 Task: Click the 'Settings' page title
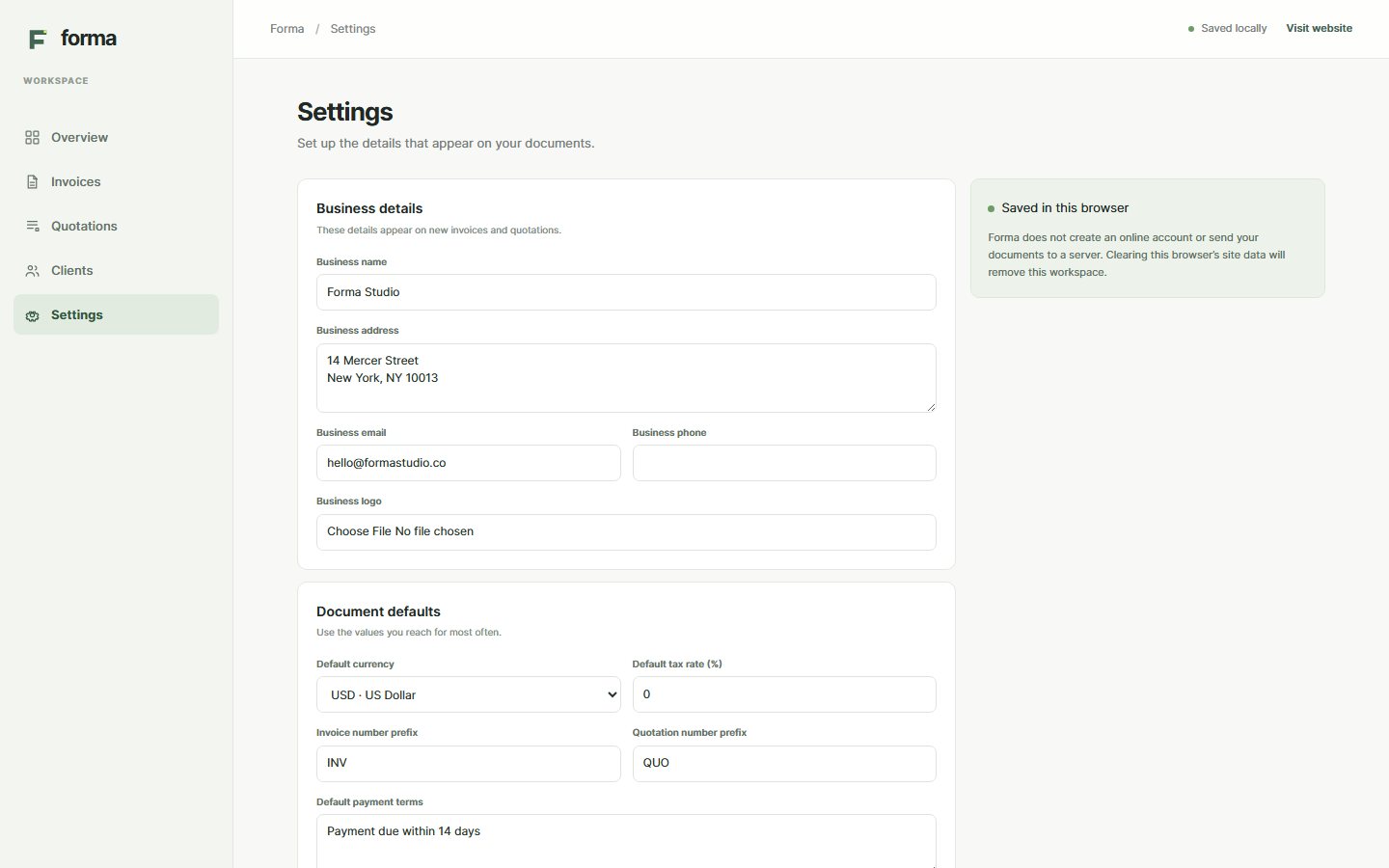345,112
